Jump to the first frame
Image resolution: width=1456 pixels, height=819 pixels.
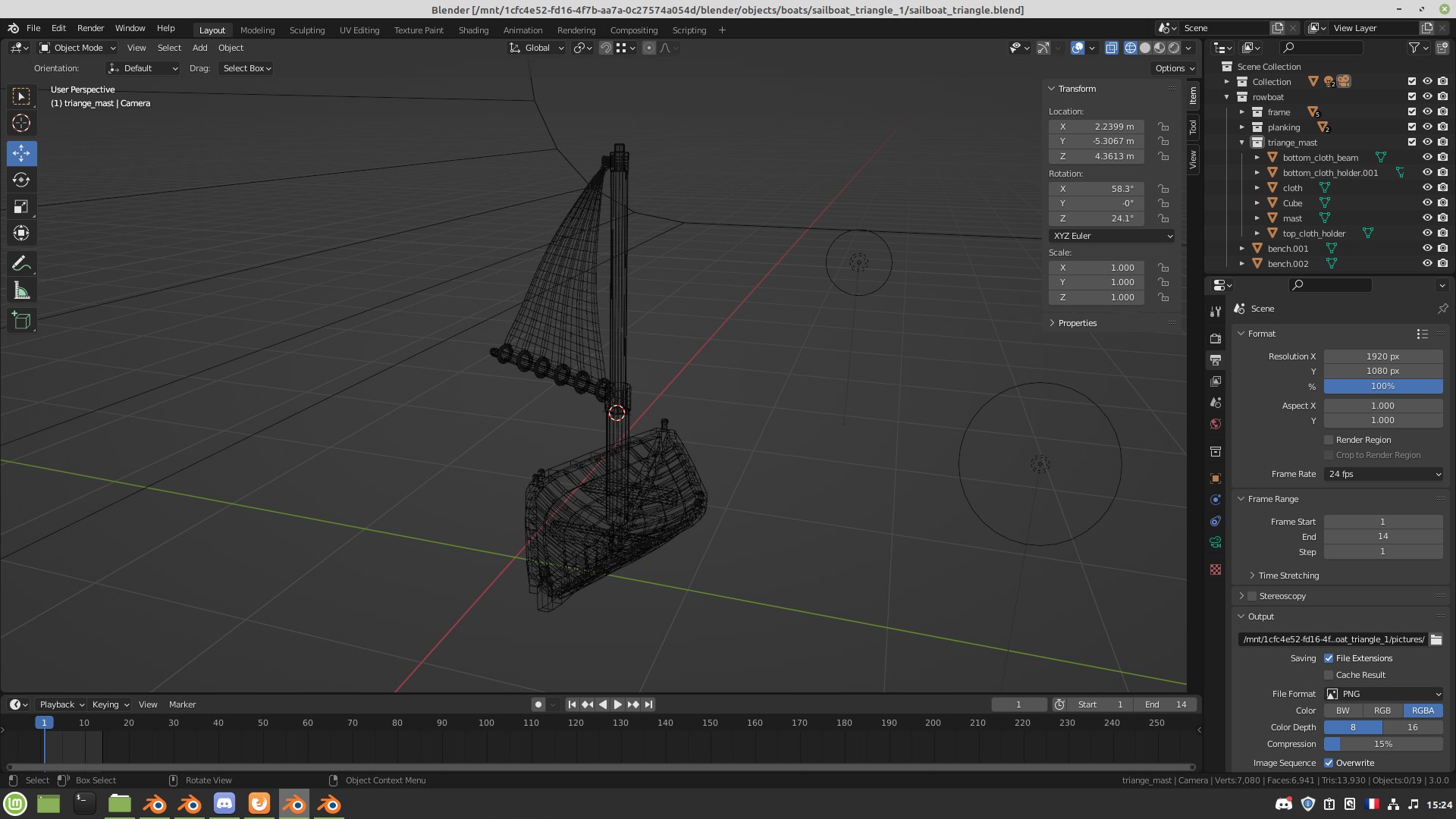[x=572, y=704]
